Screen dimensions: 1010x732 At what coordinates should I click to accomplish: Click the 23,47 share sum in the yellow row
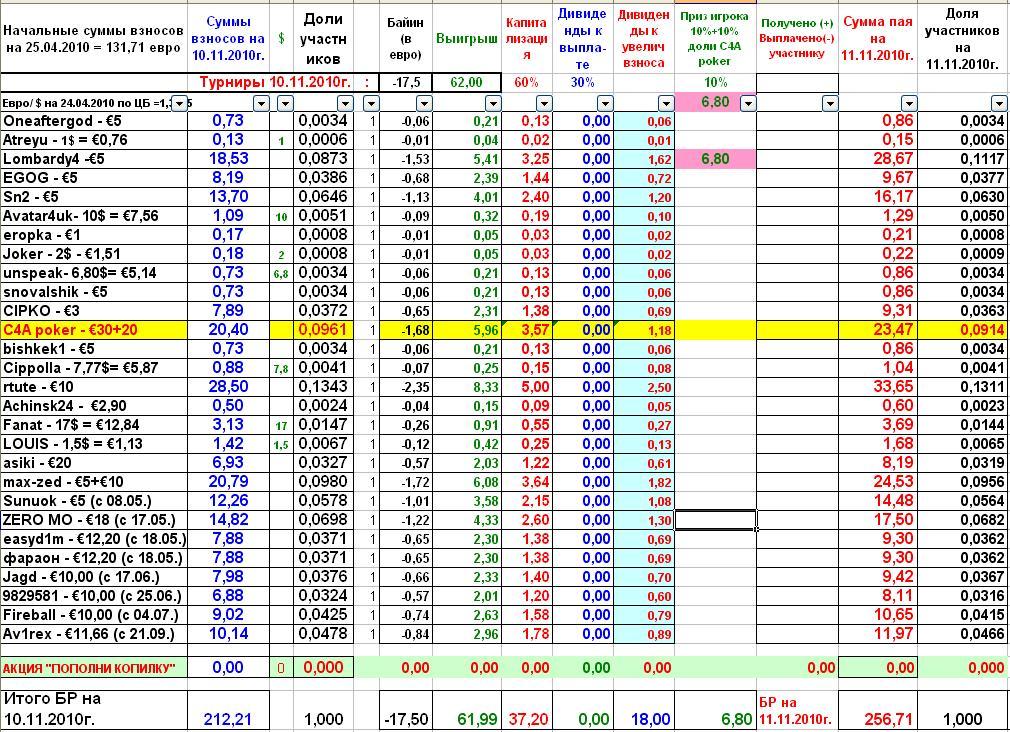[x=878, y=330]
